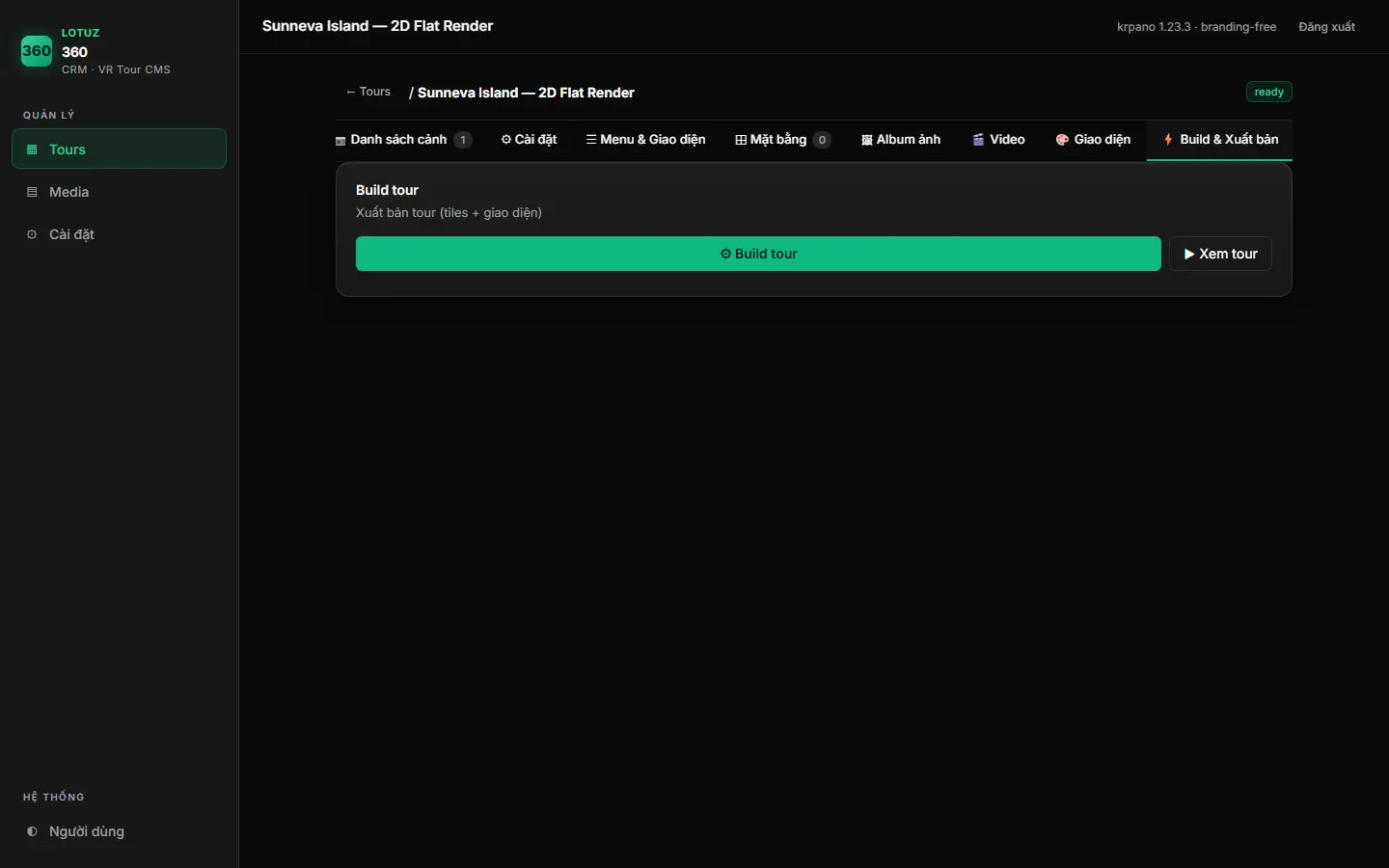This screenshot has height=868, width=1389.
Task: Click the Tours sidebar icon
Action: click(32, 149)
